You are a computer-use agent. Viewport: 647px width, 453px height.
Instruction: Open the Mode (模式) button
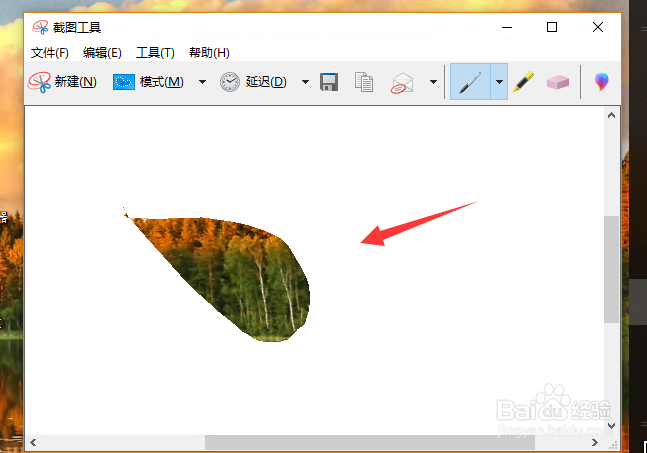click(x=148, y=82)
